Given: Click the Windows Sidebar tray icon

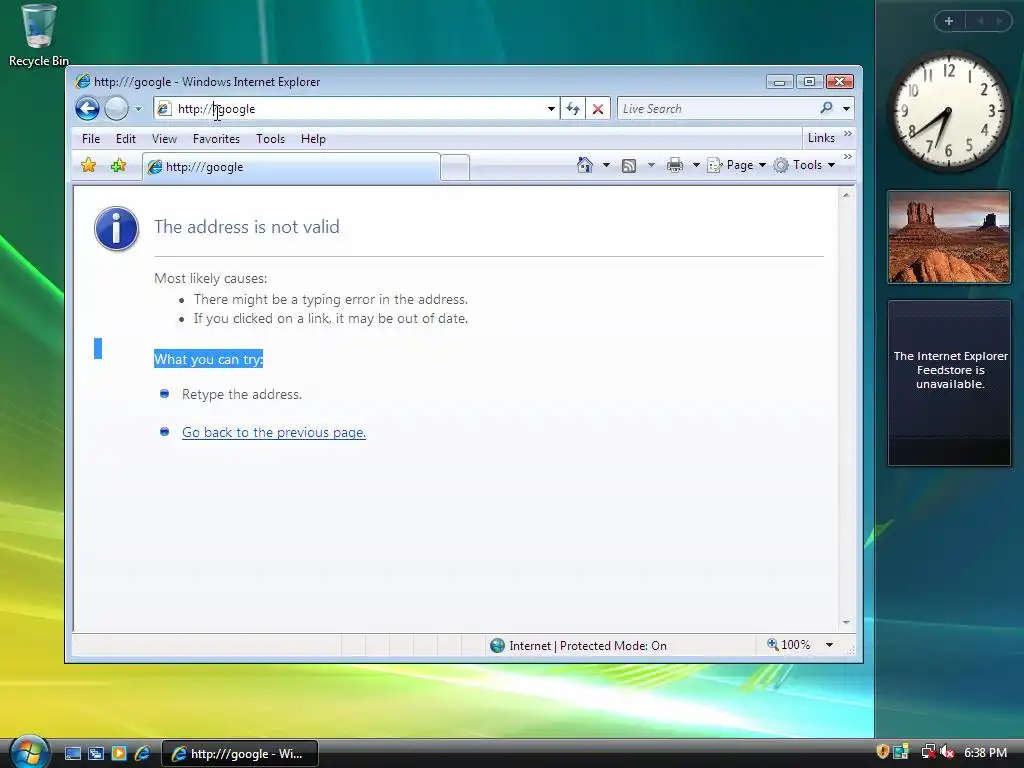Looking at the screenshot, I should (x=902, y=752).
